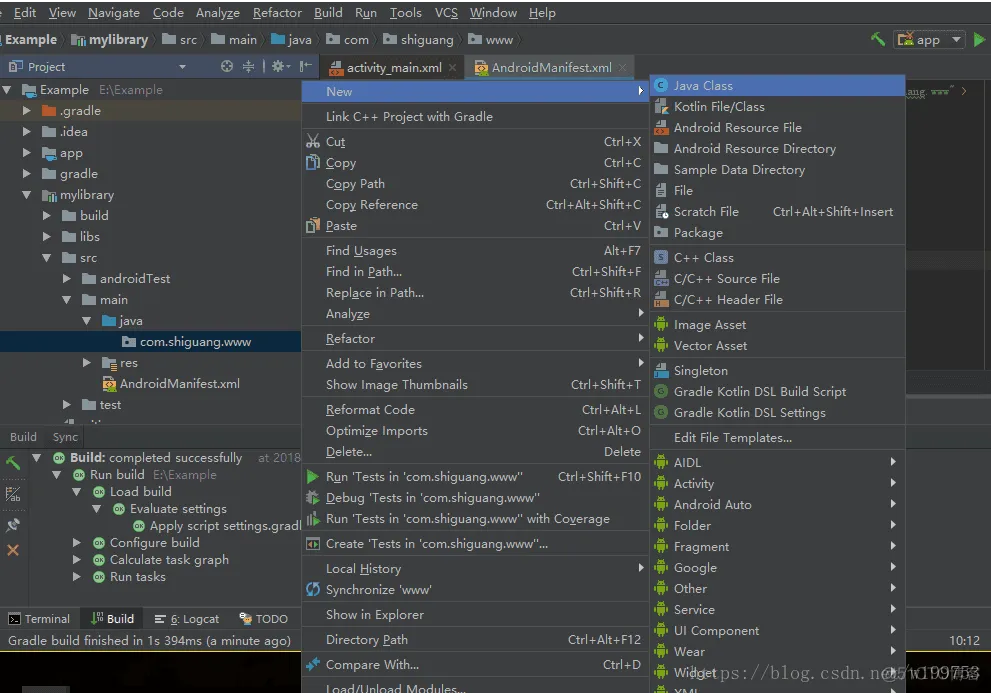Image resolution: width=991 pixels, height=693 pixels.
Task: Click the green Run app arrow
Action: 979,39
